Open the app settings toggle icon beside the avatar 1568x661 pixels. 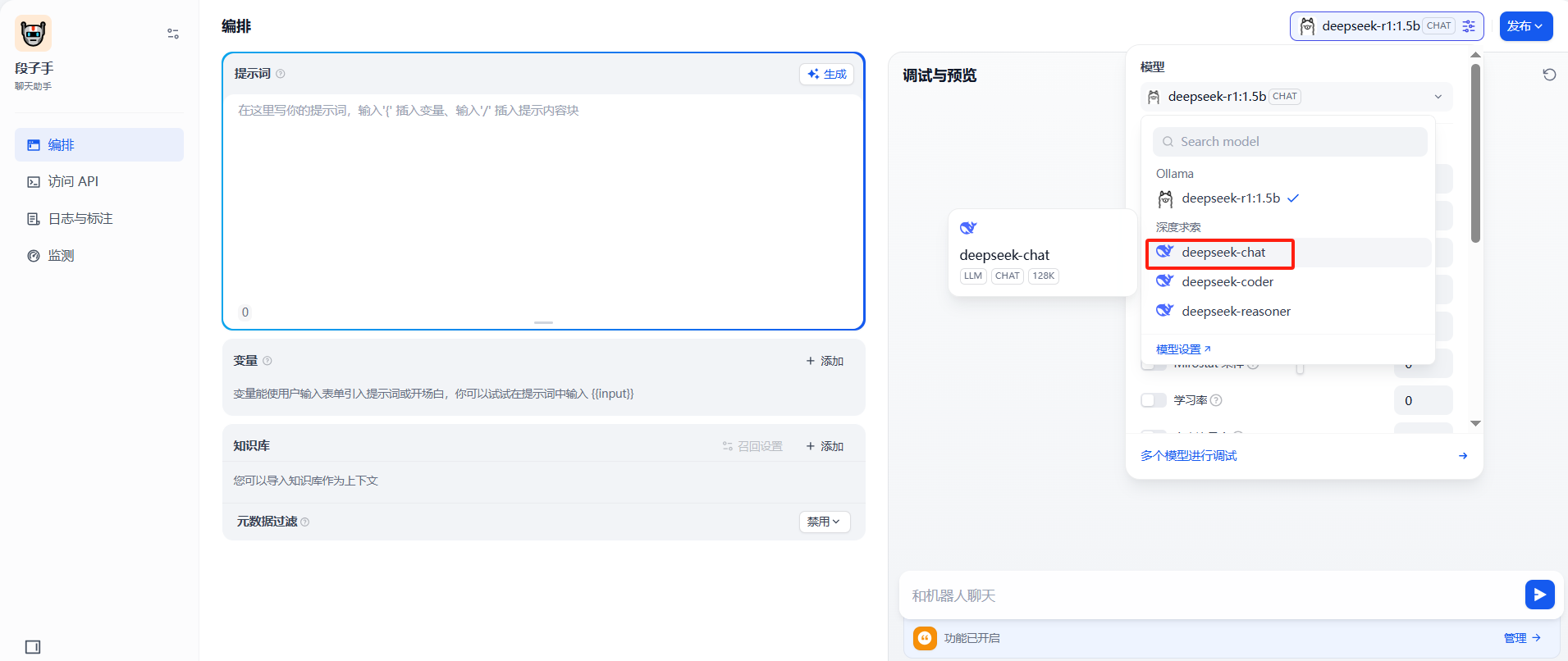tap(173, 34)
